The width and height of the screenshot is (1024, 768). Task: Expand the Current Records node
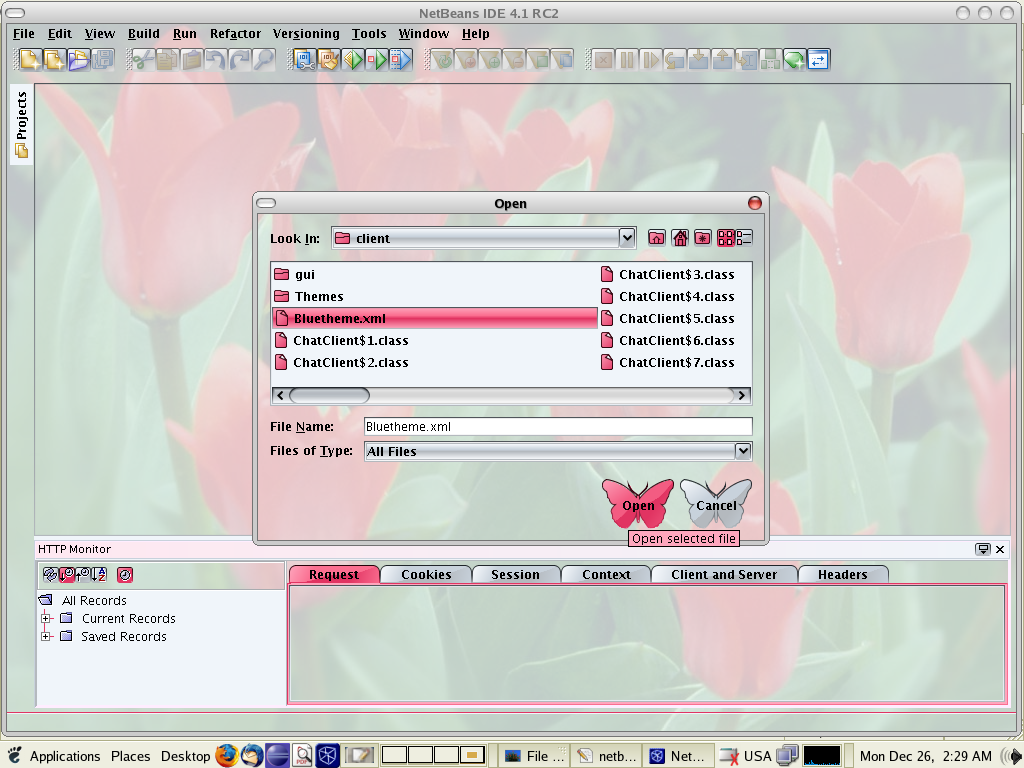[46, 618]
